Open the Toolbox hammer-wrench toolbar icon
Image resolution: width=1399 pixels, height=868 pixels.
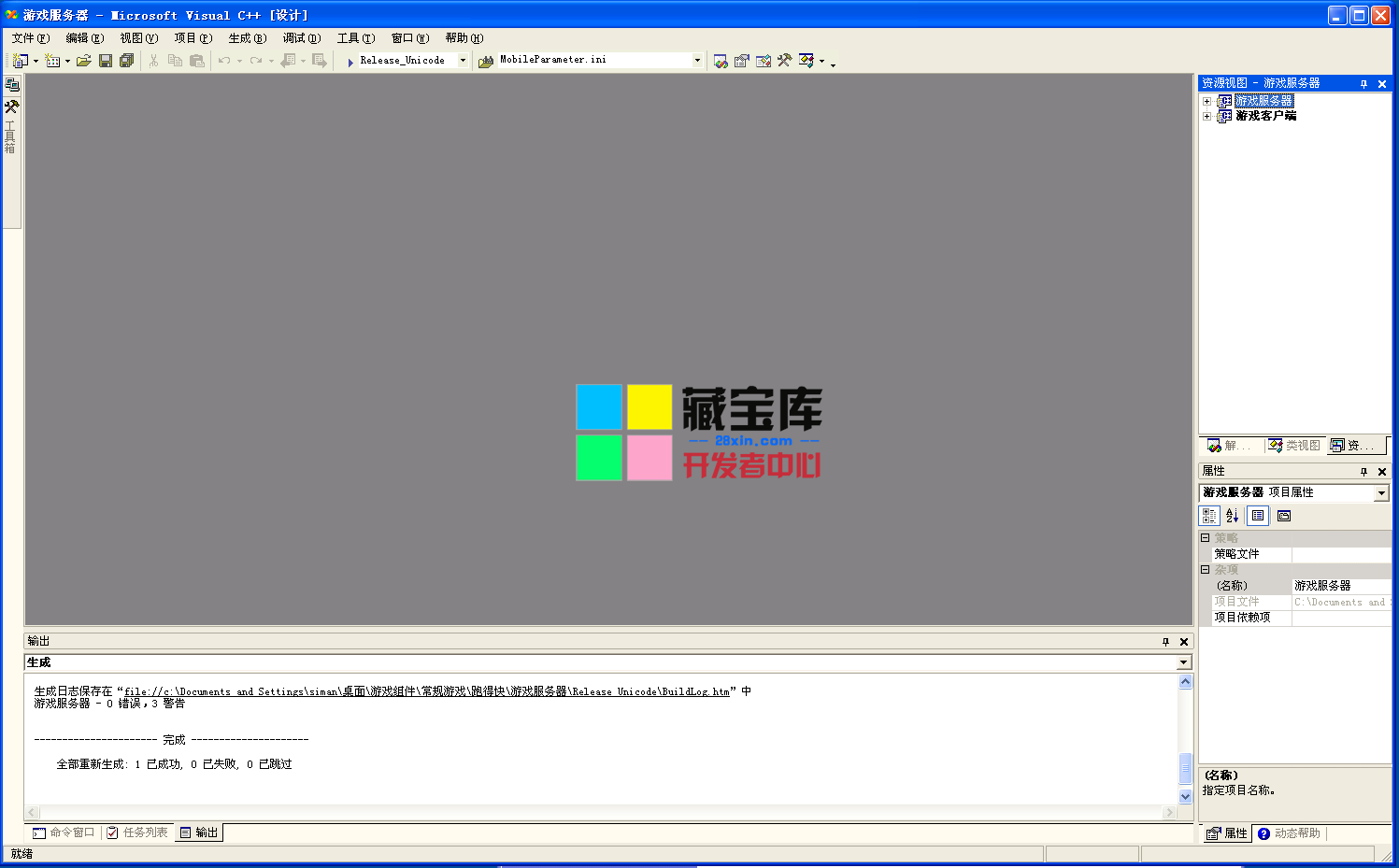click(784, 61)
